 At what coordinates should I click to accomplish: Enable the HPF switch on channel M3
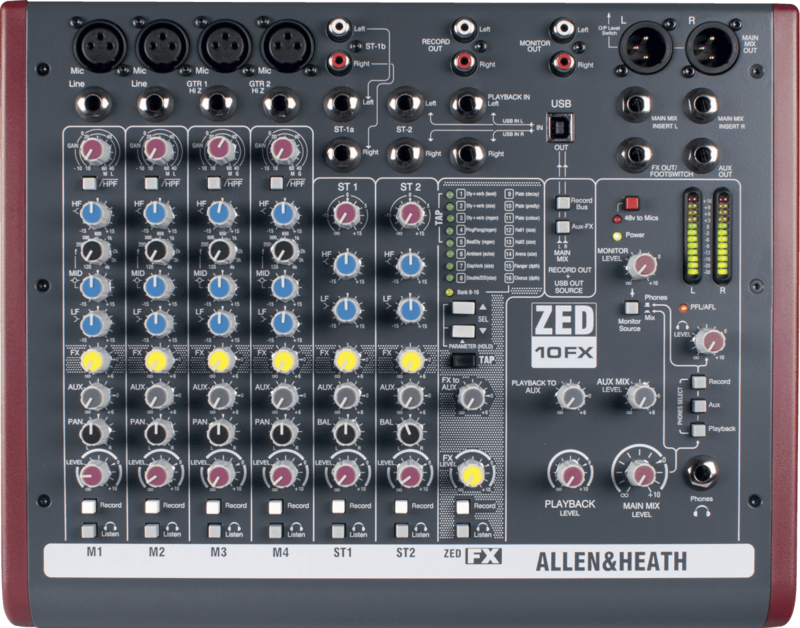click(211, 186)
